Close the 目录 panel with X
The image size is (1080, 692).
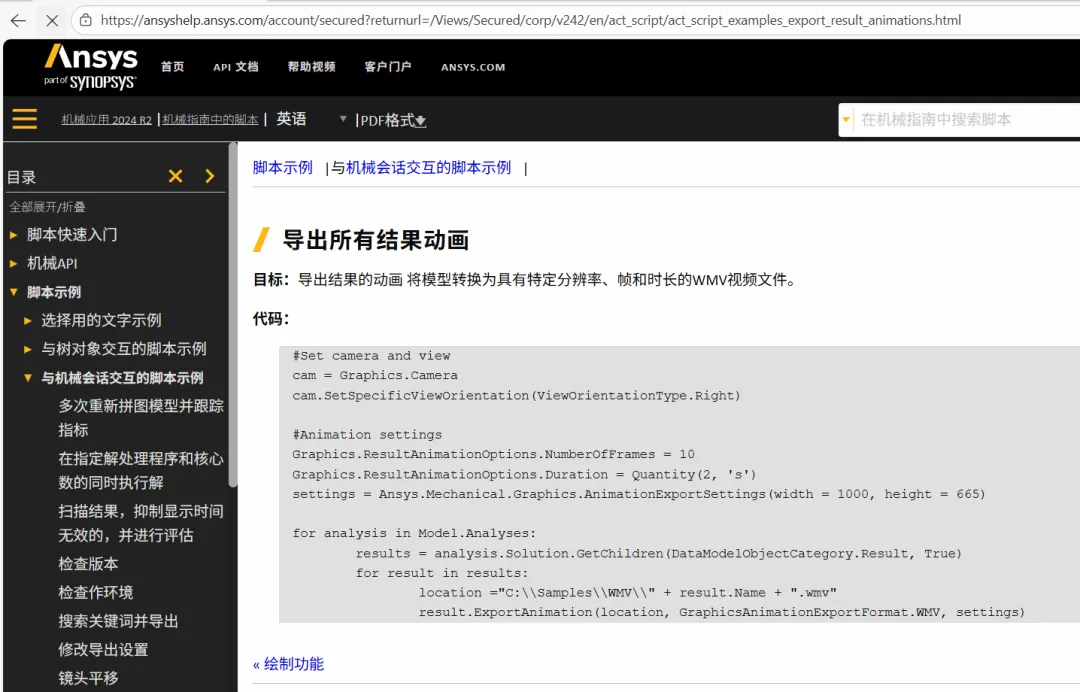pyautogui.click(x=176, y=176)
